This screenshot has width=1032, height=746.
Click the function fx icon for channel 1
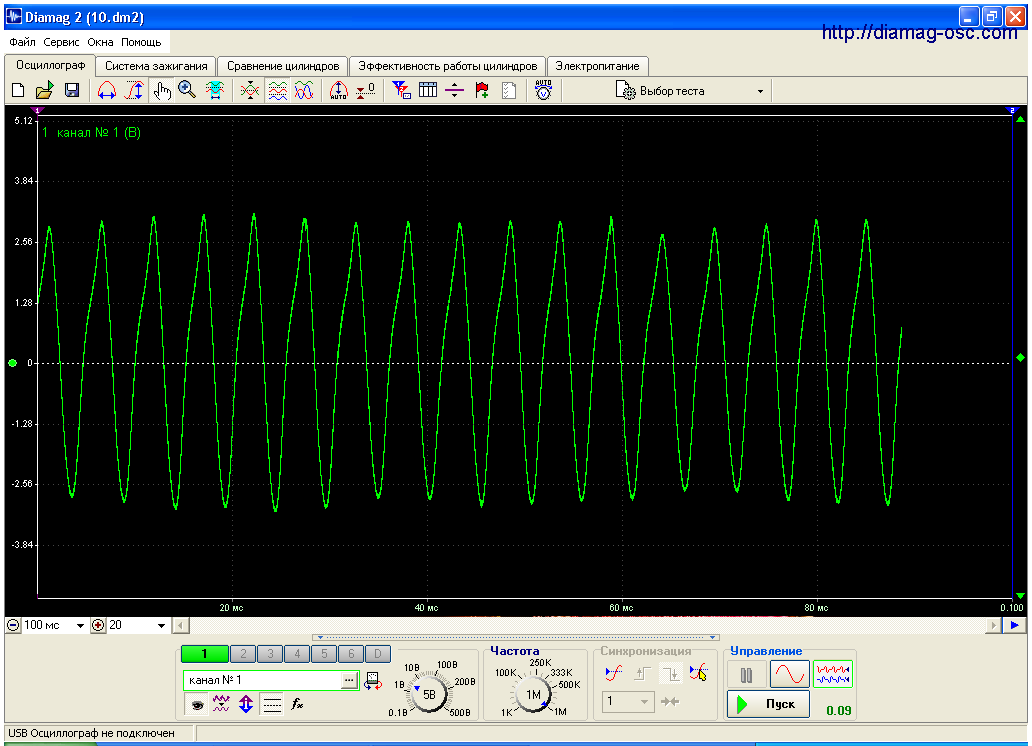297,704
